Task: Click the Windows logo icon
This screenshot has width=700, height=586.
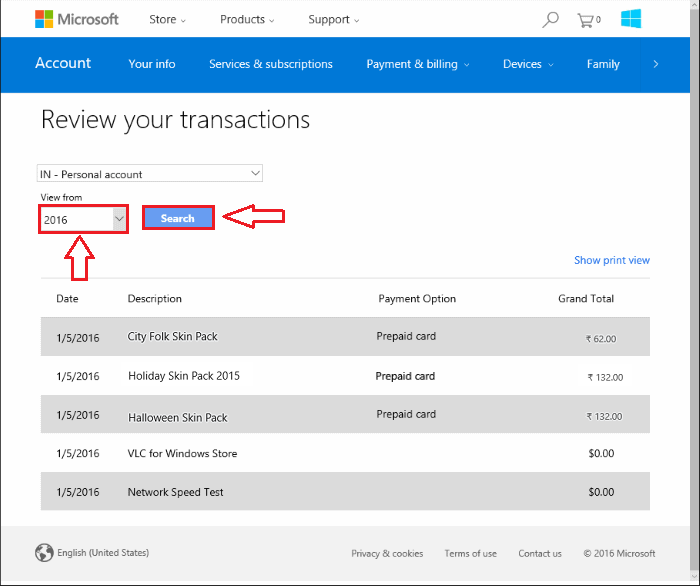Action: pyautogui.click(x=631, y=19)
